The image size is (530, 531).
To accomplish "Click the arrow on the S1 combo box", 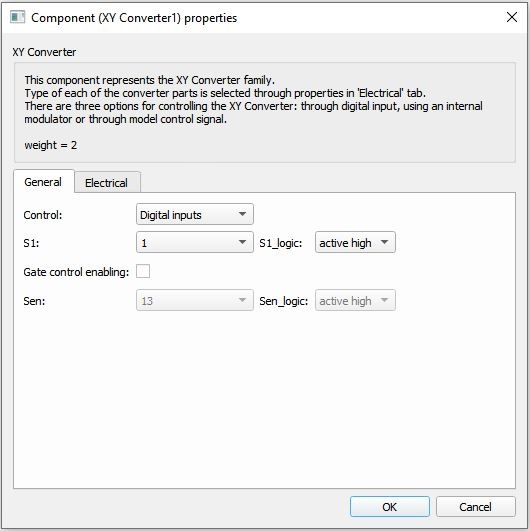I will coord(242,242).
